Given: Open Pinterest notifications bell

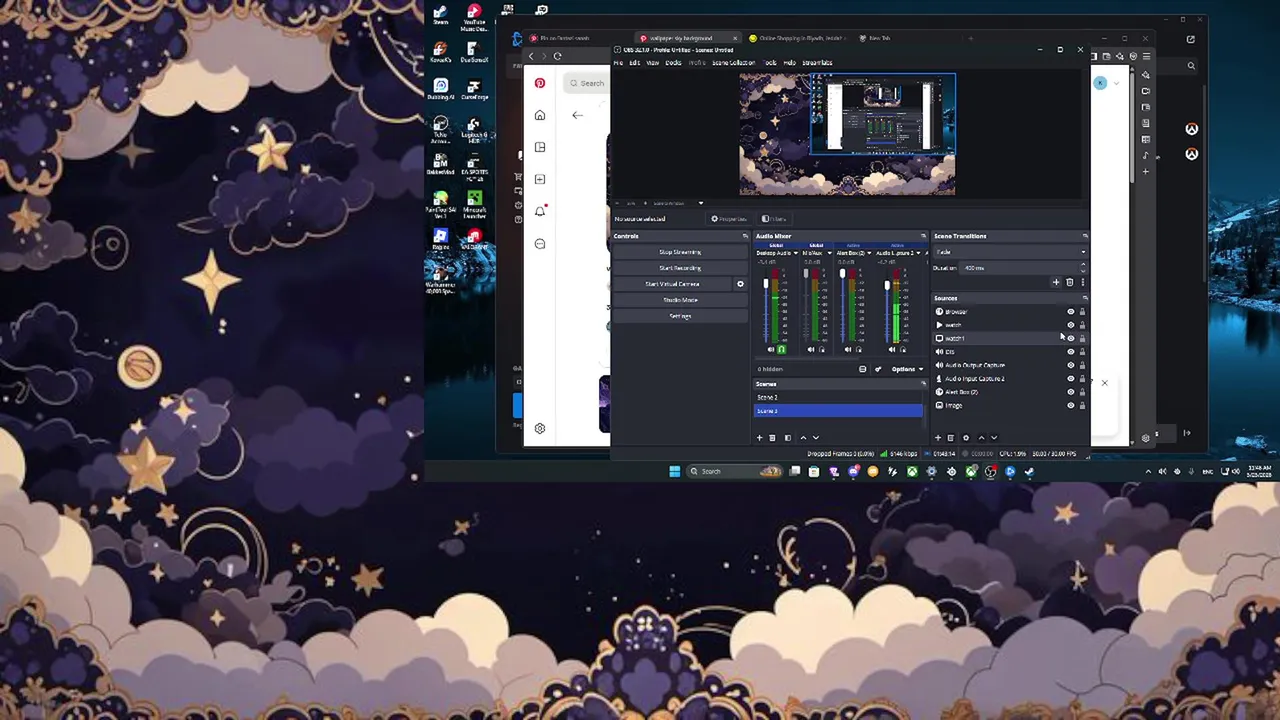Looking at the screenshot, I should [540, 211].
